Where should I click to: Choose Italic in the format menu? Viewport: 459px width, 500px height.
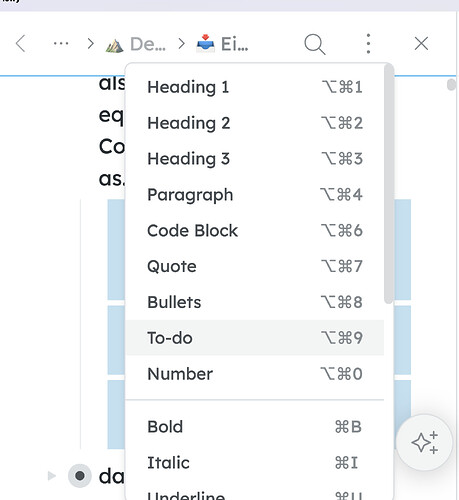(255, 463)
